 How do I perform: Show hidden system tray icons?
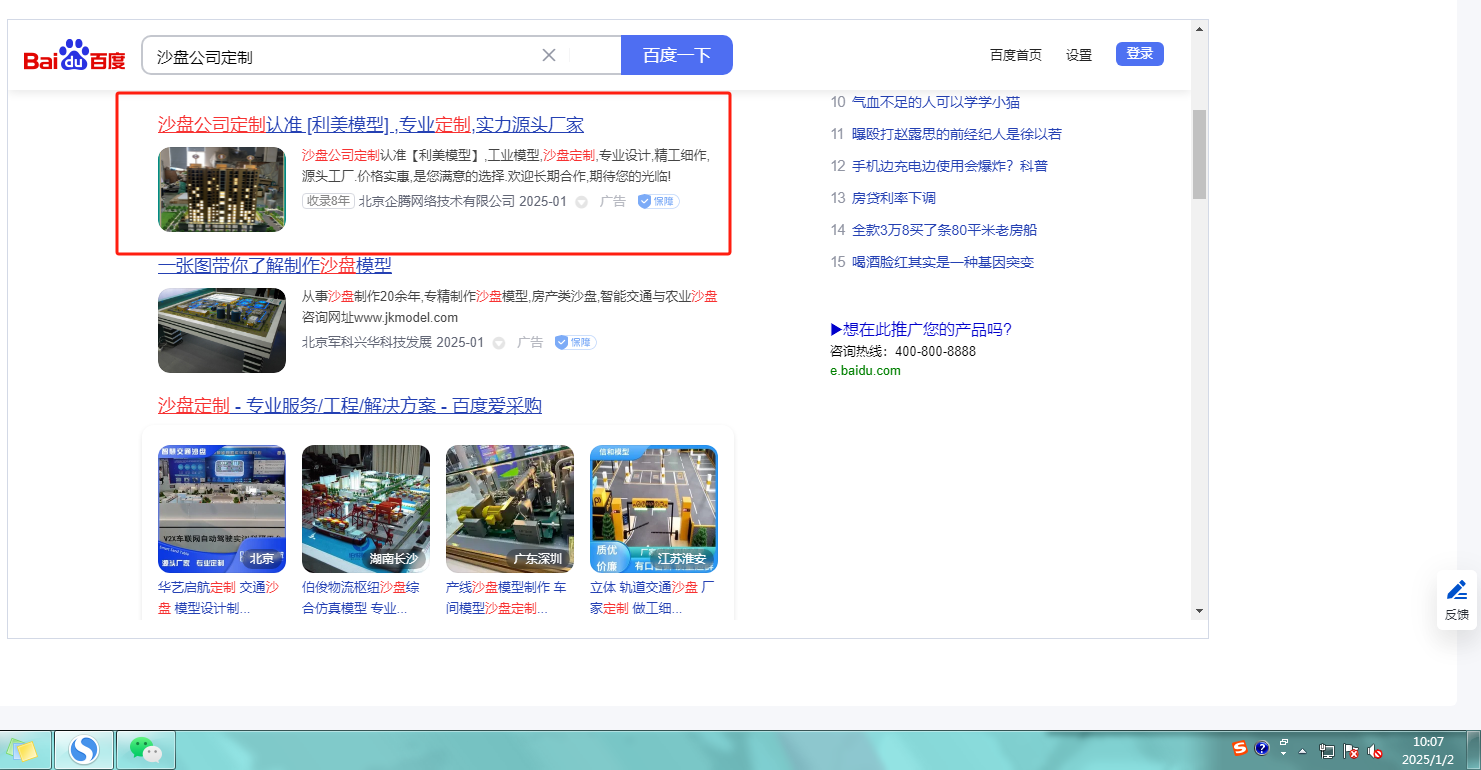pos(1303,750)
